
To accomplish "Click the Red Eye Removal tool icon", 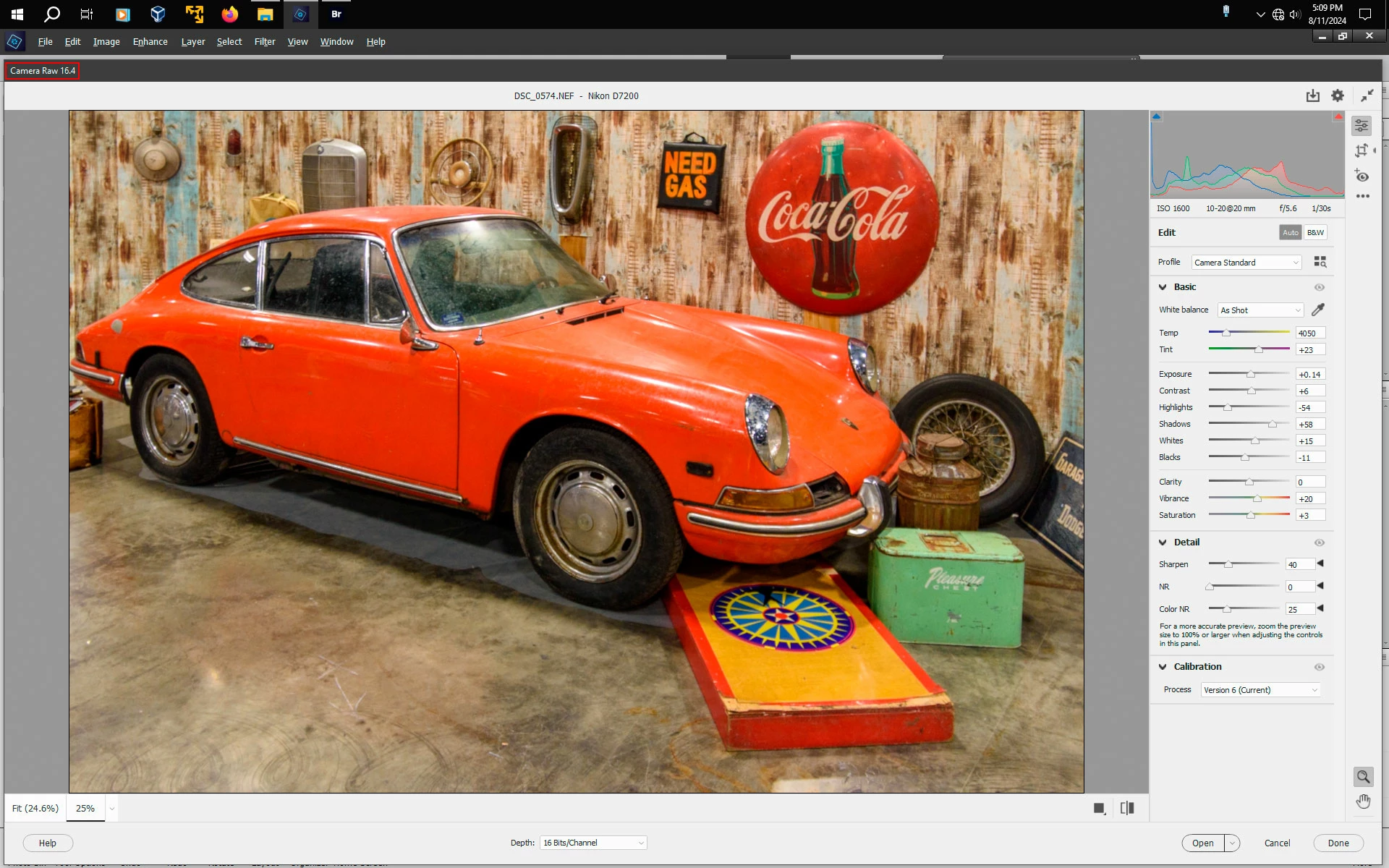I will tap(1362, 176).
